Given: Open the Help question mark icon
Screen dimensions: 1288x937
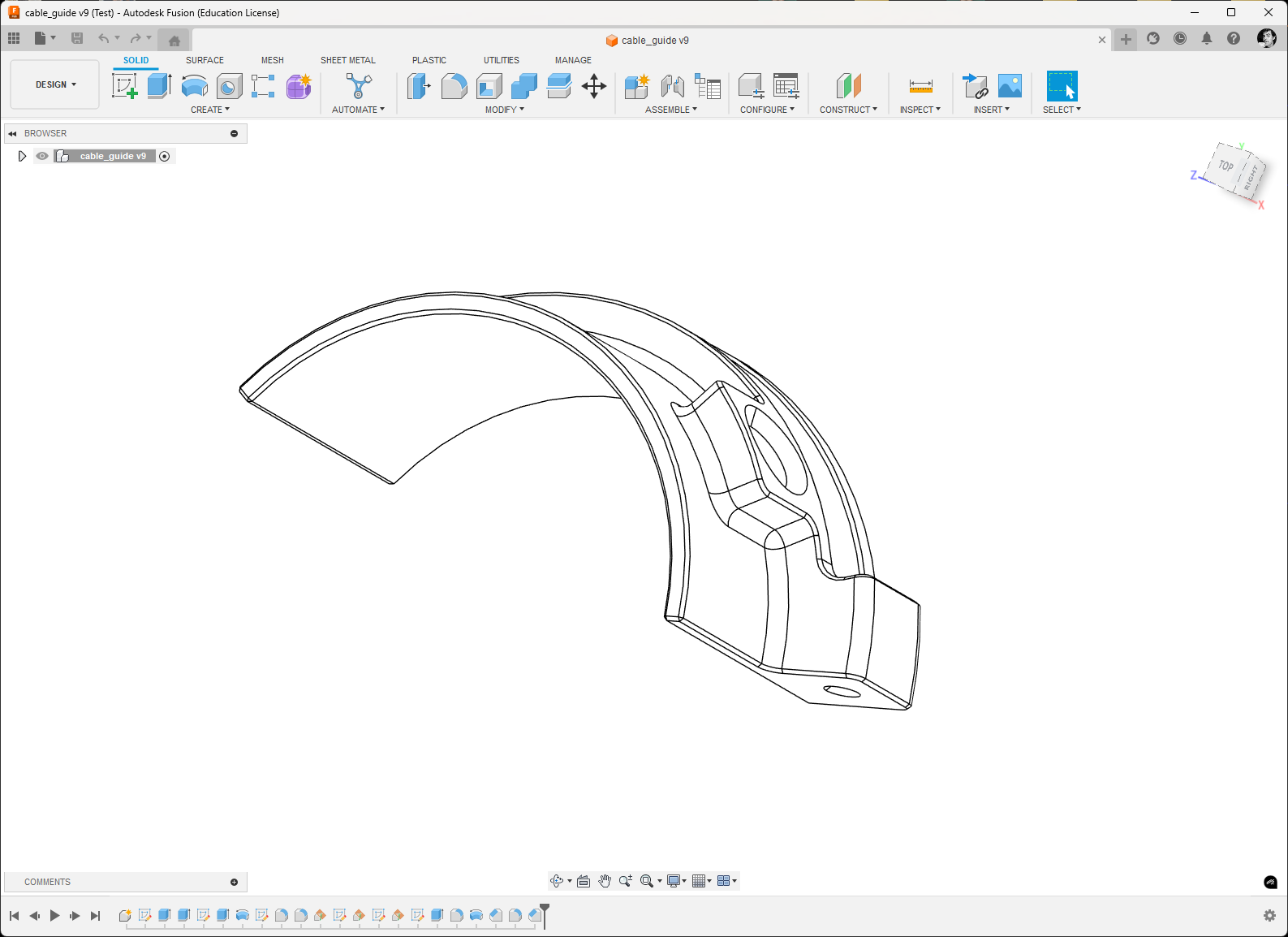Looking at the screenshot, I should [x=1234, y=38].
